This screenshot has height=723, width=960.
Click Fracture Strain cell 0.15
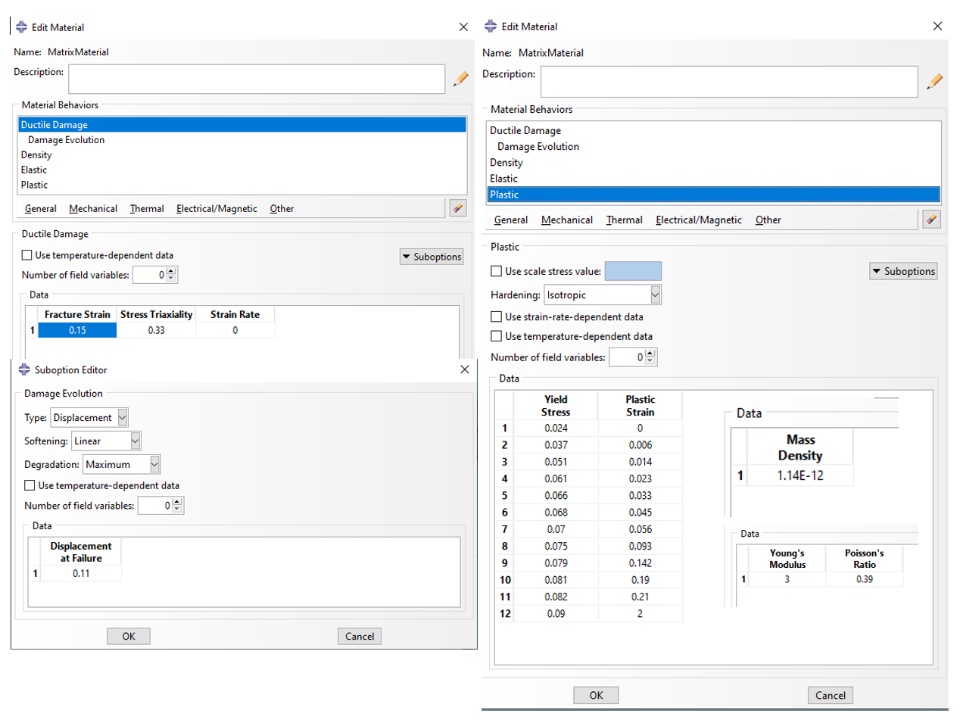(x=77, y=330)
